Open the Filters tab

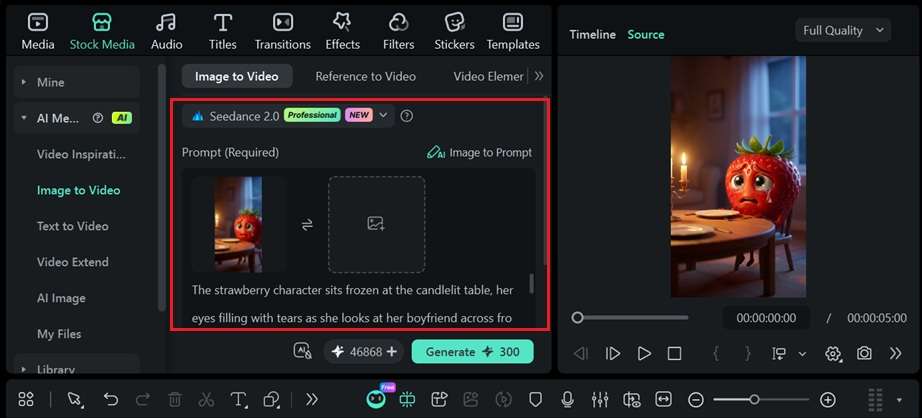(398, 32)
